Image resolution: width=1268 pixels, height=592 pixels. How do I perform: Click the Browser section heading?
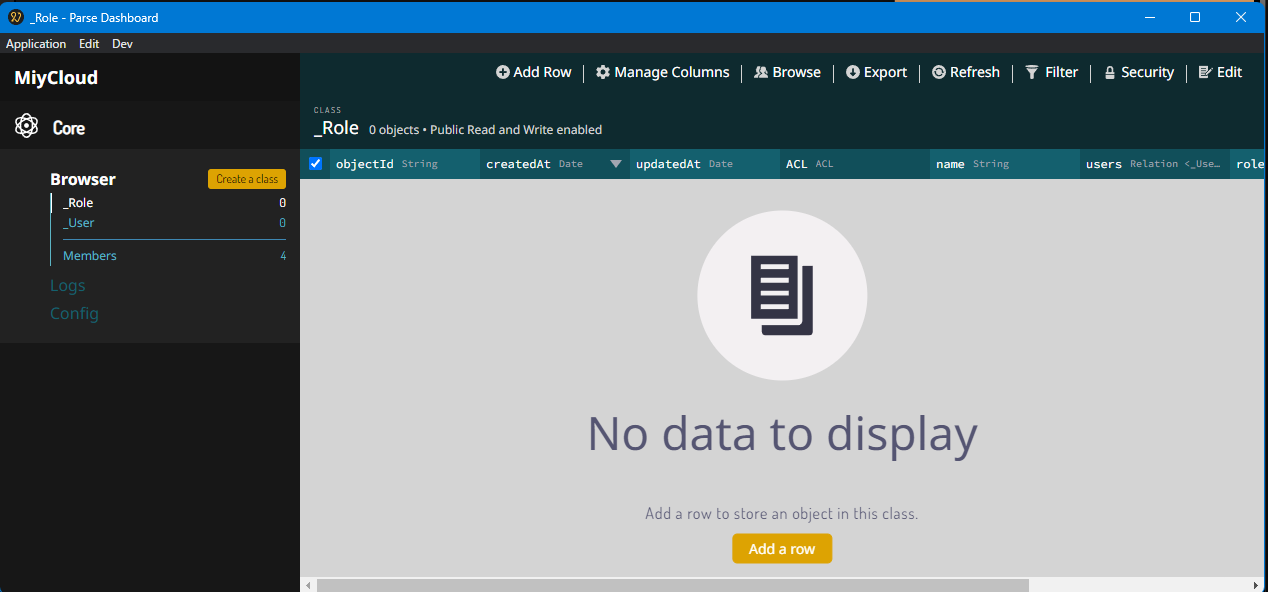(83, 179)
